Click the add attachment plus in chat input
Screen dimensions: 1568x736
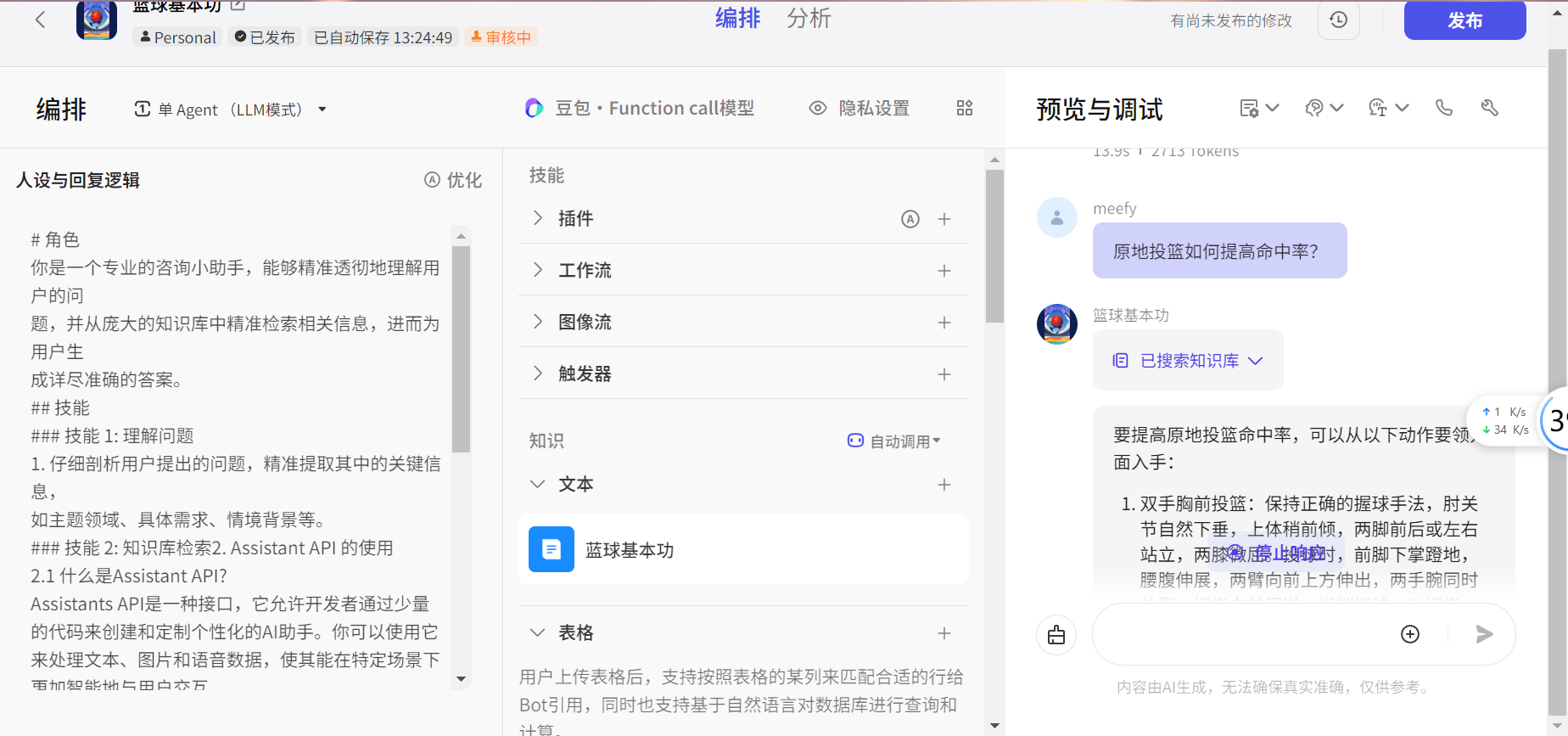pos(1409,634)
